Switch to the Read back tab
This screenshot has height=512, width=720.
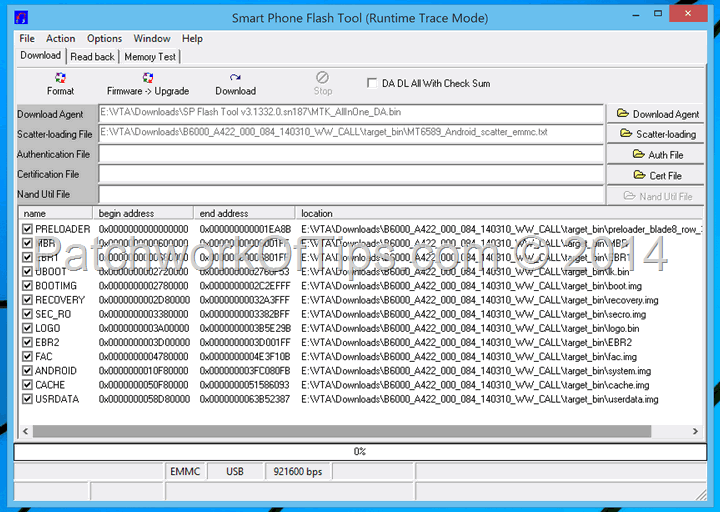pos(92,56)
